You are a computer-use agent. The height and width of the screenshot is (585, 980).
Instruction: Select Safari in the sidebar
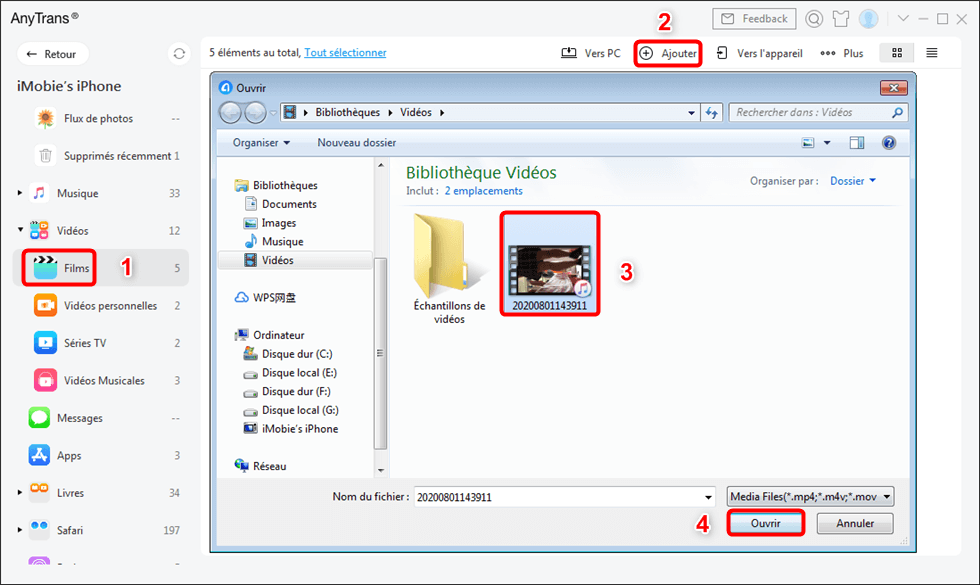point(69,530)
